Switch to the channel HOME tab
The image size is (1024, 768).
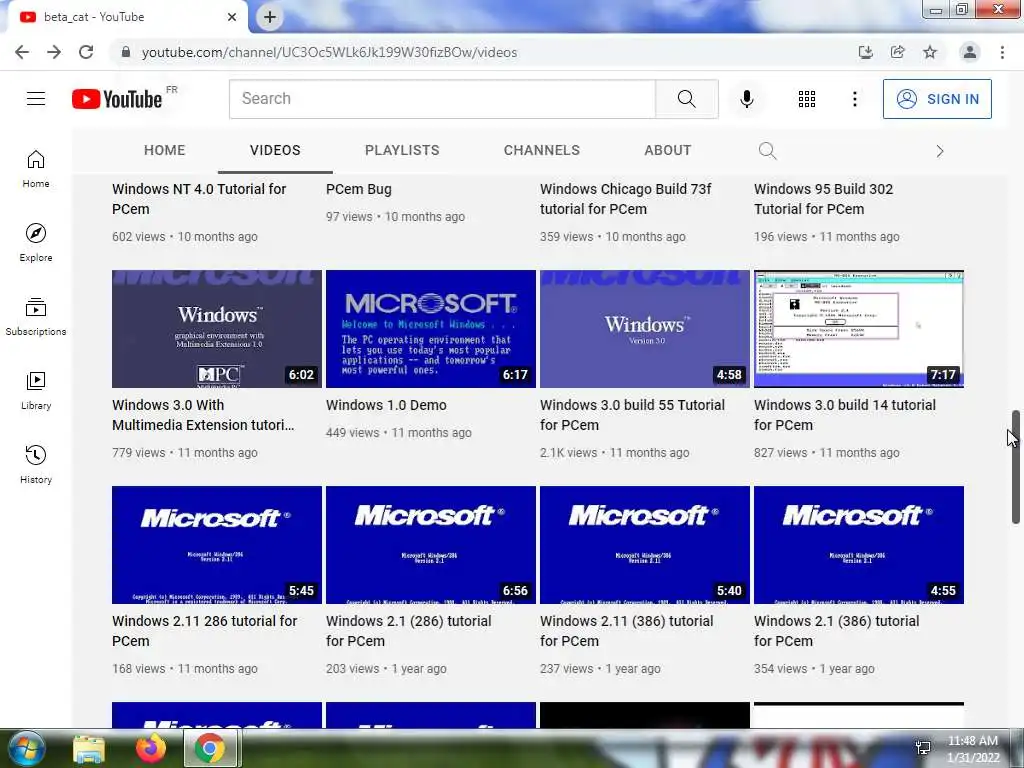click(165, 150)
